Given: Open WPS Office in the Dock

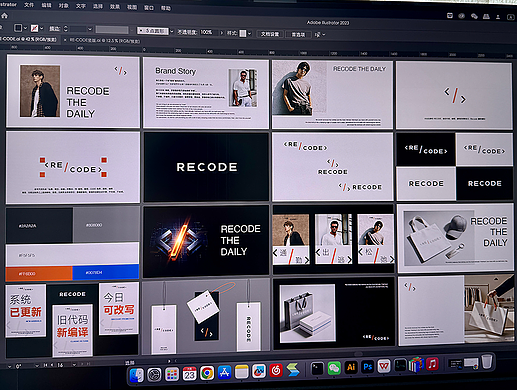Looking at the screenshot, I should (384, 366).
